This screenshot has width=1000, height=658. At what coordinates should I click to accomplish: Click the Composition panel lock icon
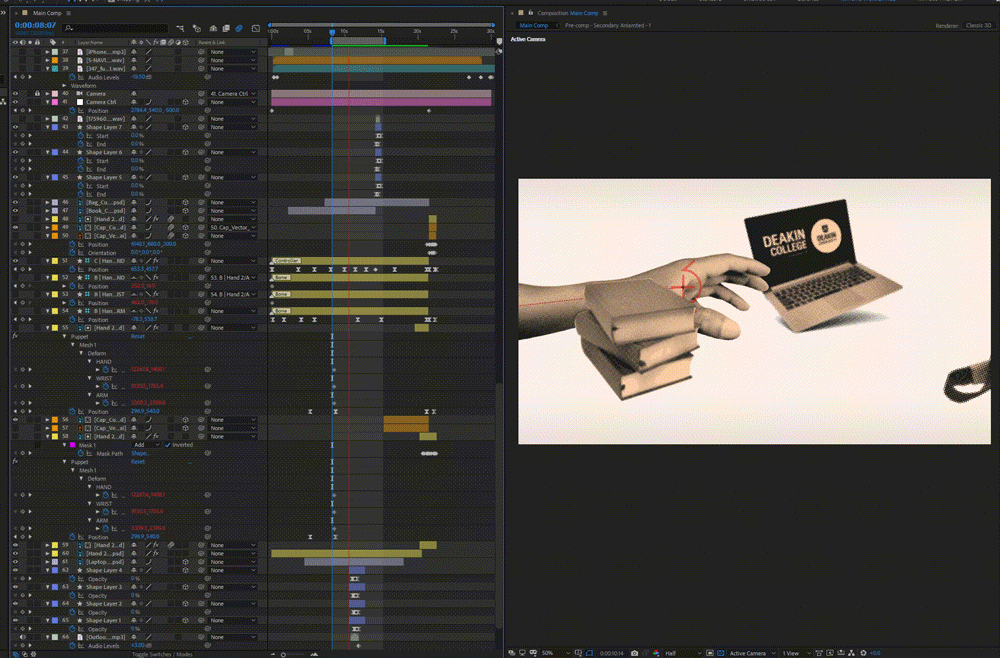click(530, 13)
